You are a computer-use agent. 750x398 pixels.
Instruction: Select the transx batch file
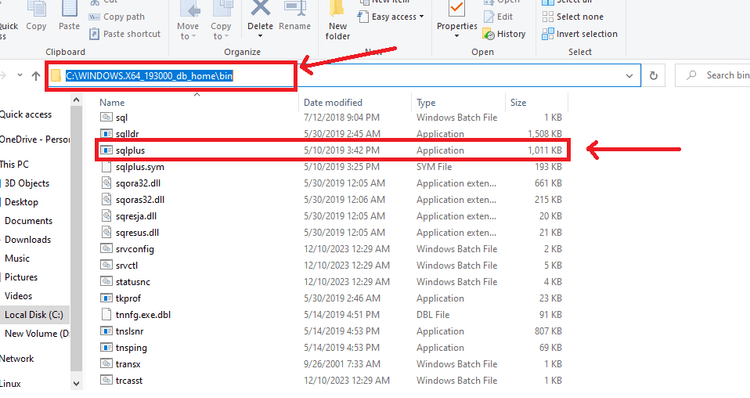tap(128, 364)
